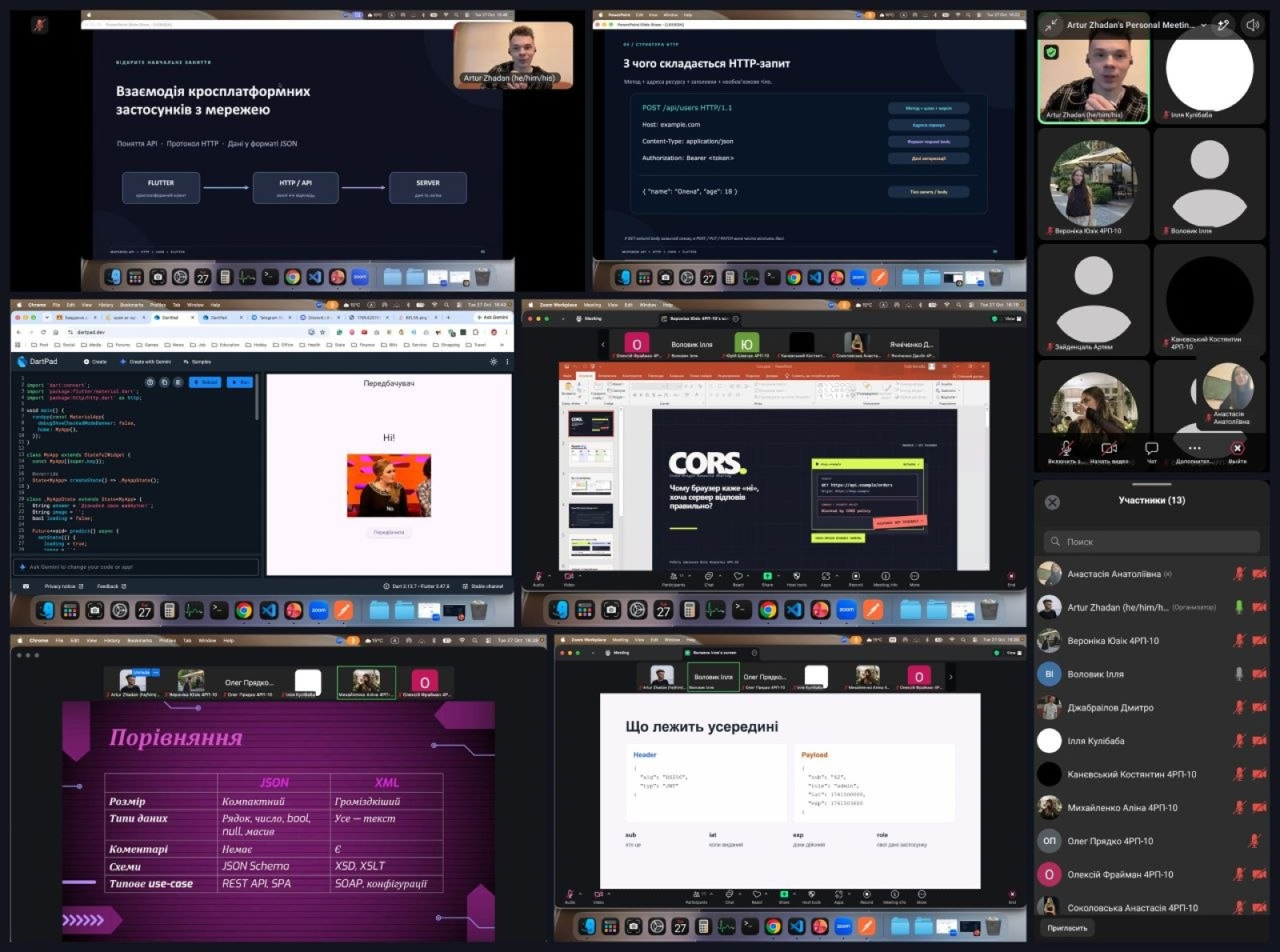This screenshot has width=1280, height=952.
Task: Click Chrome back arrow in DartPad window
Action: [18, 332]
